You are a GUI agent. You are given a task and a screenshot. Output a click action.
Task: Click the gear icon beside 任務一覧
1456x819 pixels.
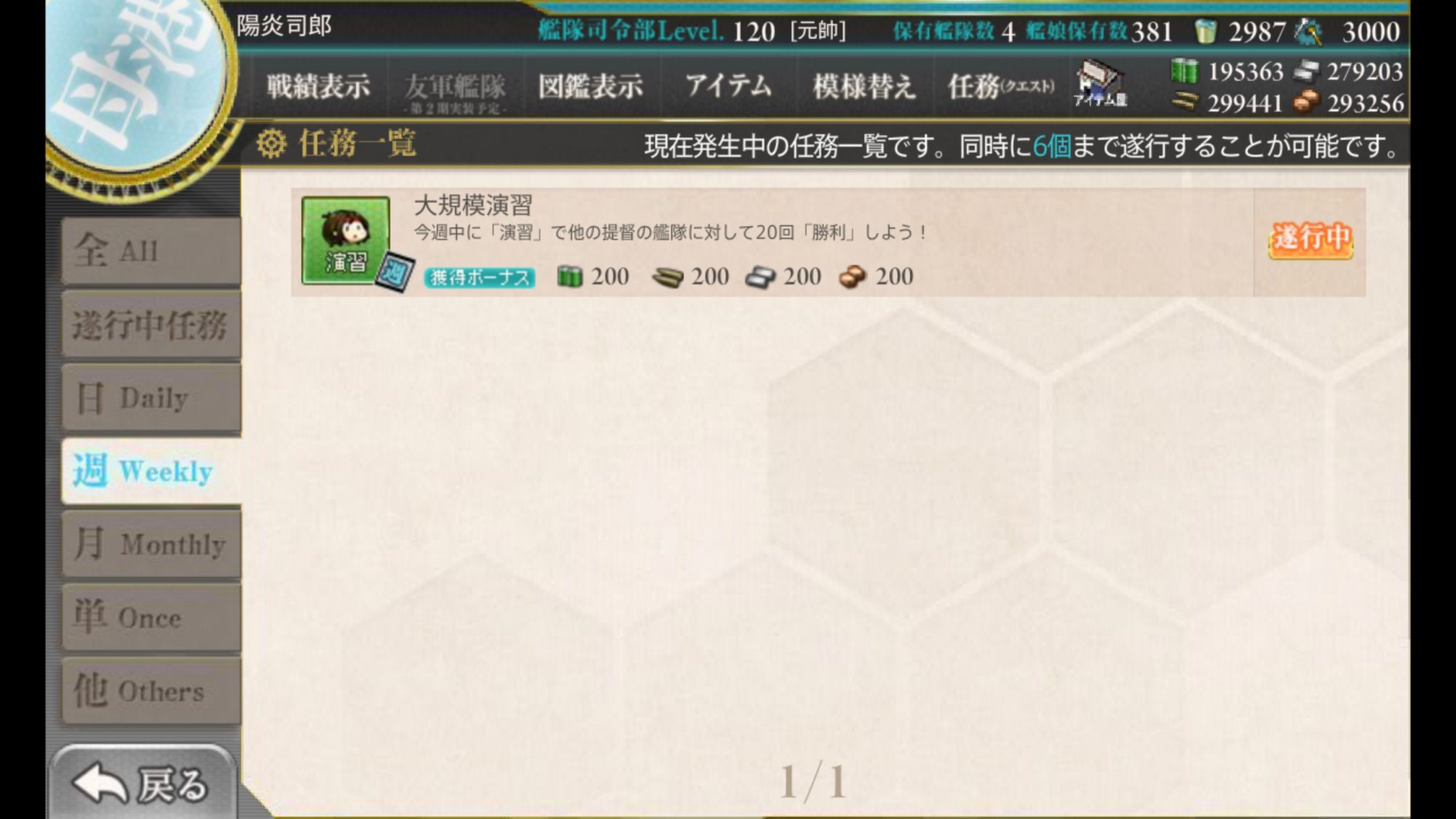pos(272,143)
